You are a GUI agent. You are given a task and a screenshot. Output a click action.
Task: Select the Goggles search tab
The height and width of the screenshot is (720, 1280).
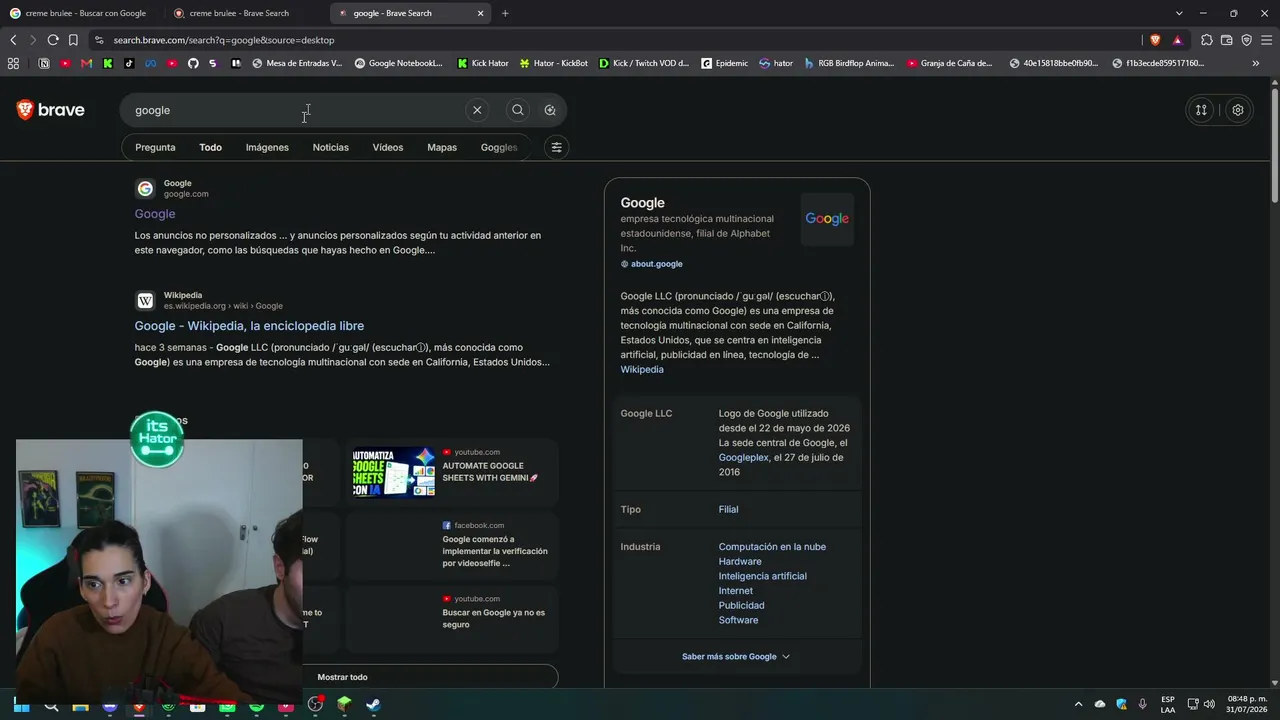[x=499, y=147]
